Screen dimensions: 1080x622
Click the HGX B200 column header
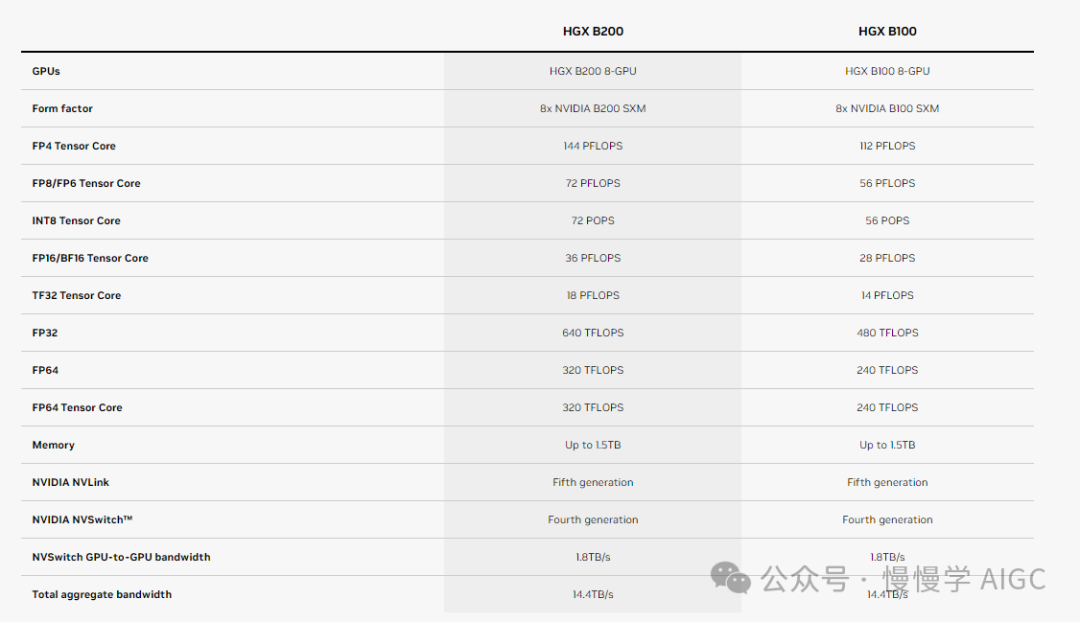[593, 31]
